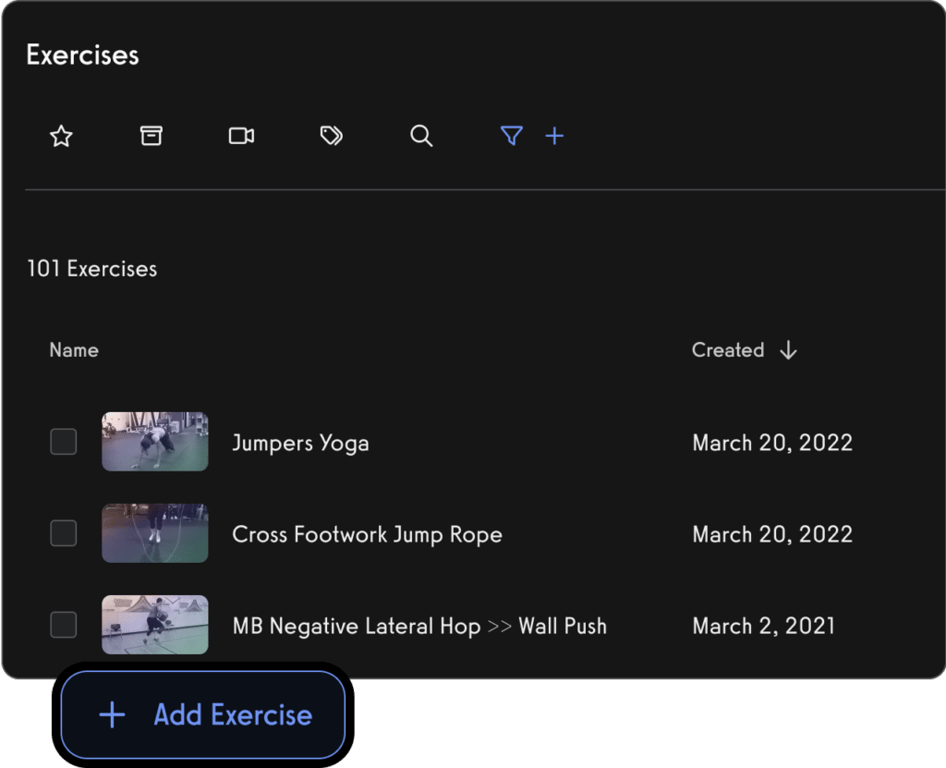Open the Exercises page title

tap(82, 55)
